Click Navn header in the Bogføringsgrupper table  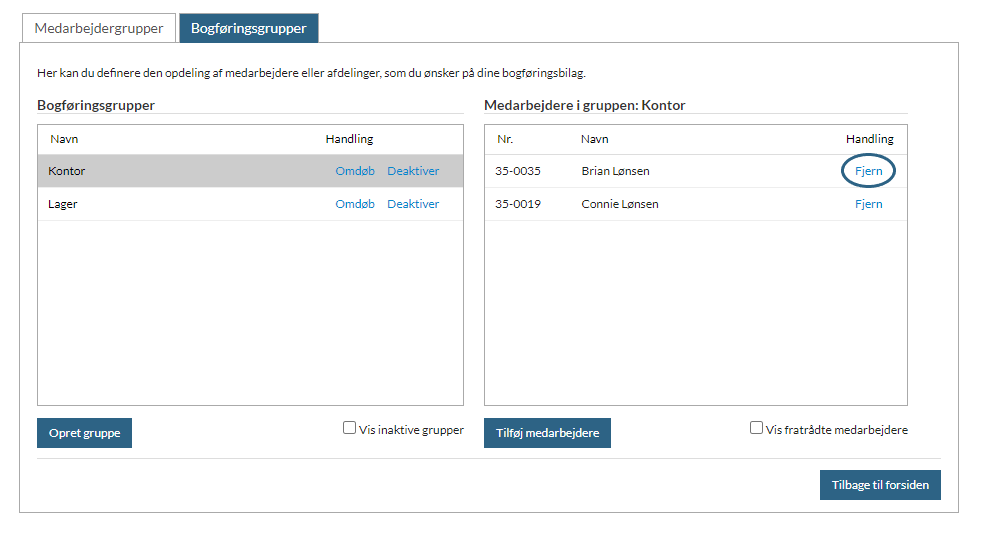tap(64, 139)
